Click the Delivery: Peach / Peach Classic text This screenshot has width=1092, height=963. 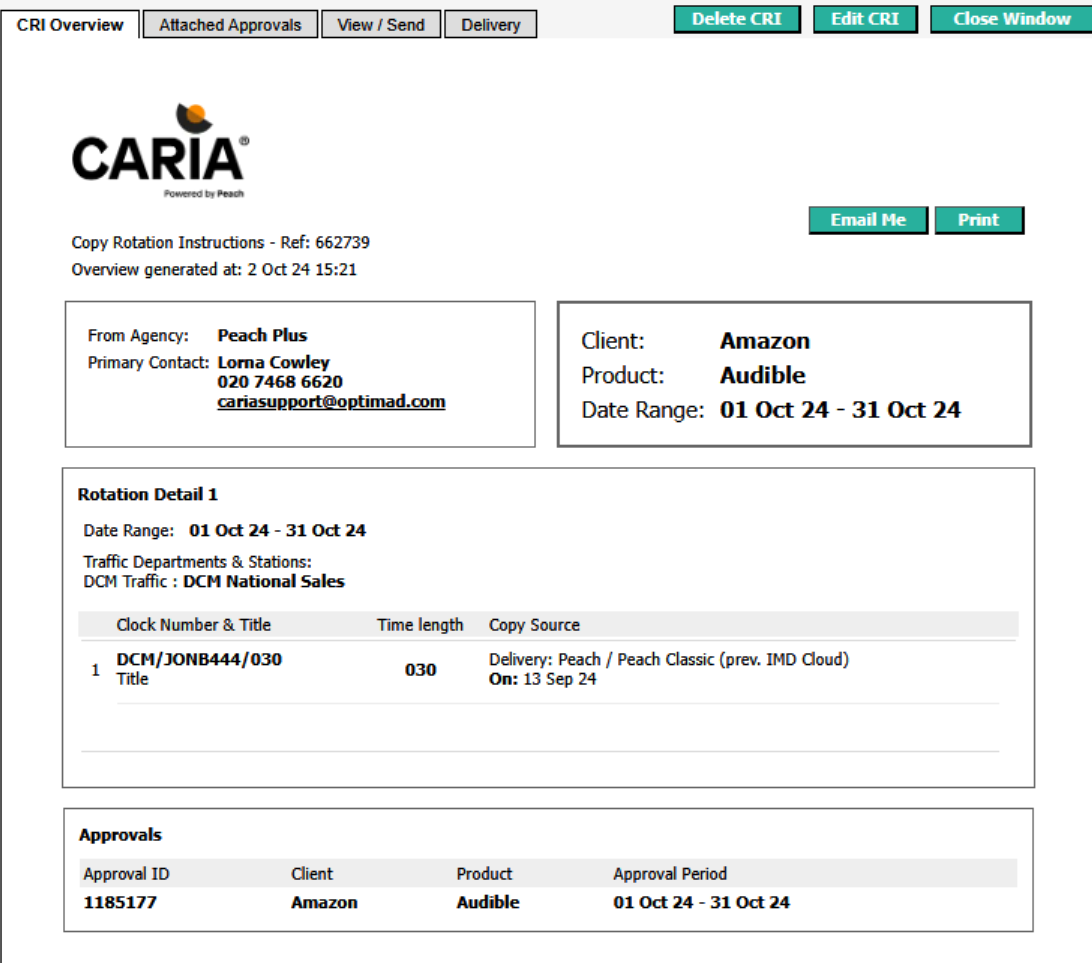(669, 659)
